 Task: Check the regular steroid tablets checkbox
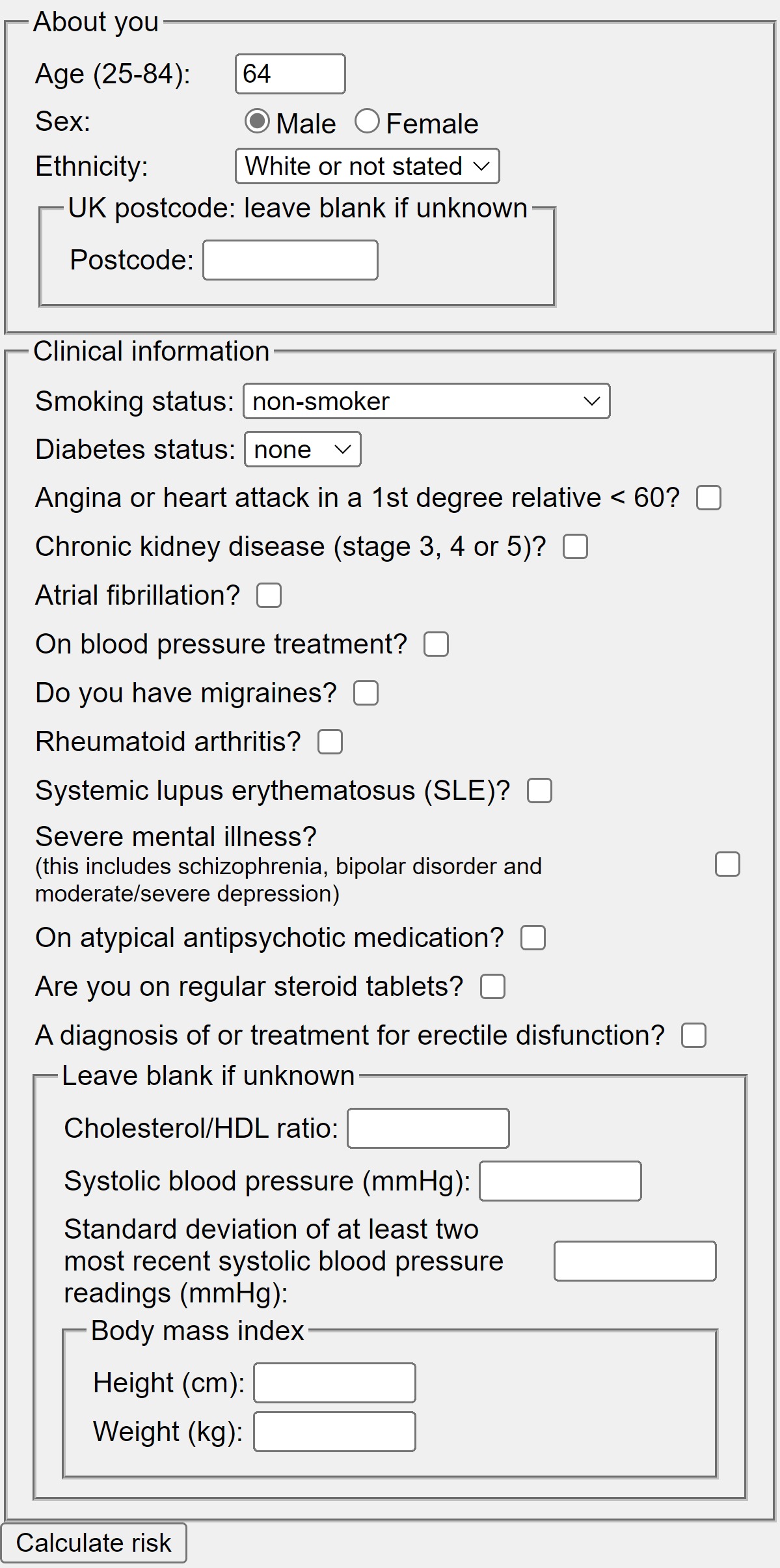(x=492, y=987)
